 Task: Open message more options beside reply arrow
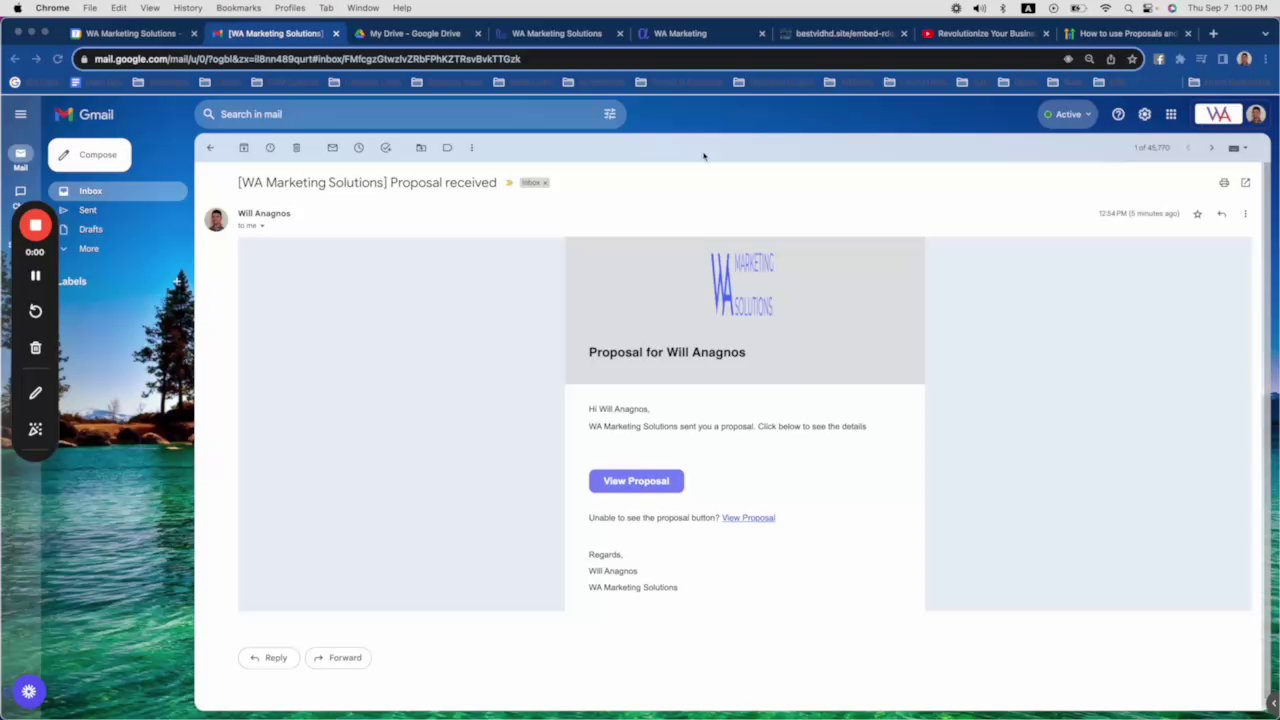(1245, 214)
